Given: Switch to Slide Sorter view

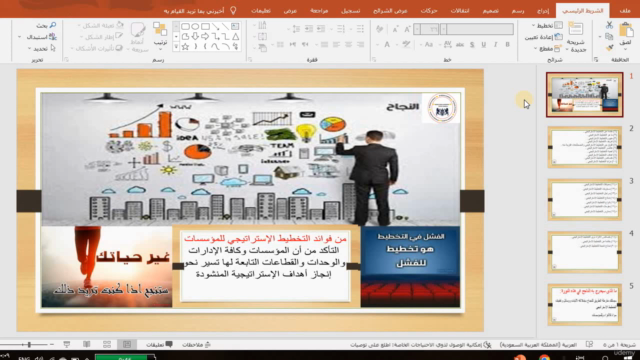Looking at the screenshot, I should pyautogui.click(x=107, y=345).
